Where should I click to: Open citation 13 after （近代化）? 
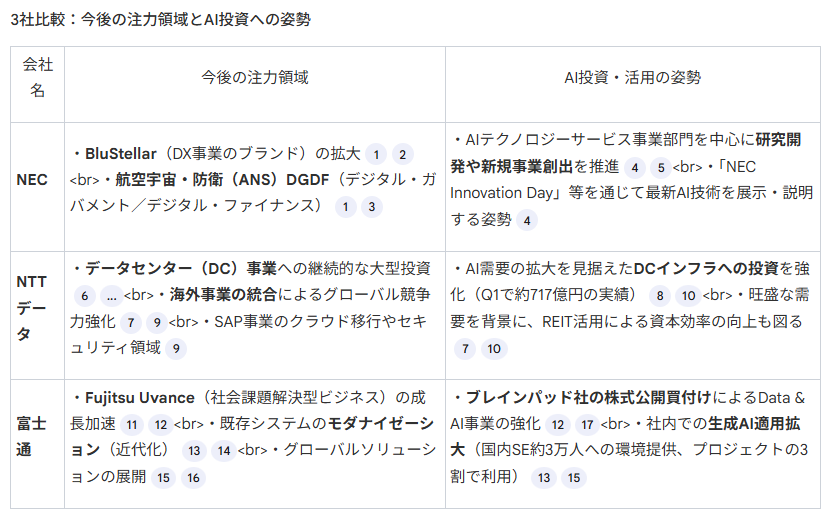coord(194,451)
